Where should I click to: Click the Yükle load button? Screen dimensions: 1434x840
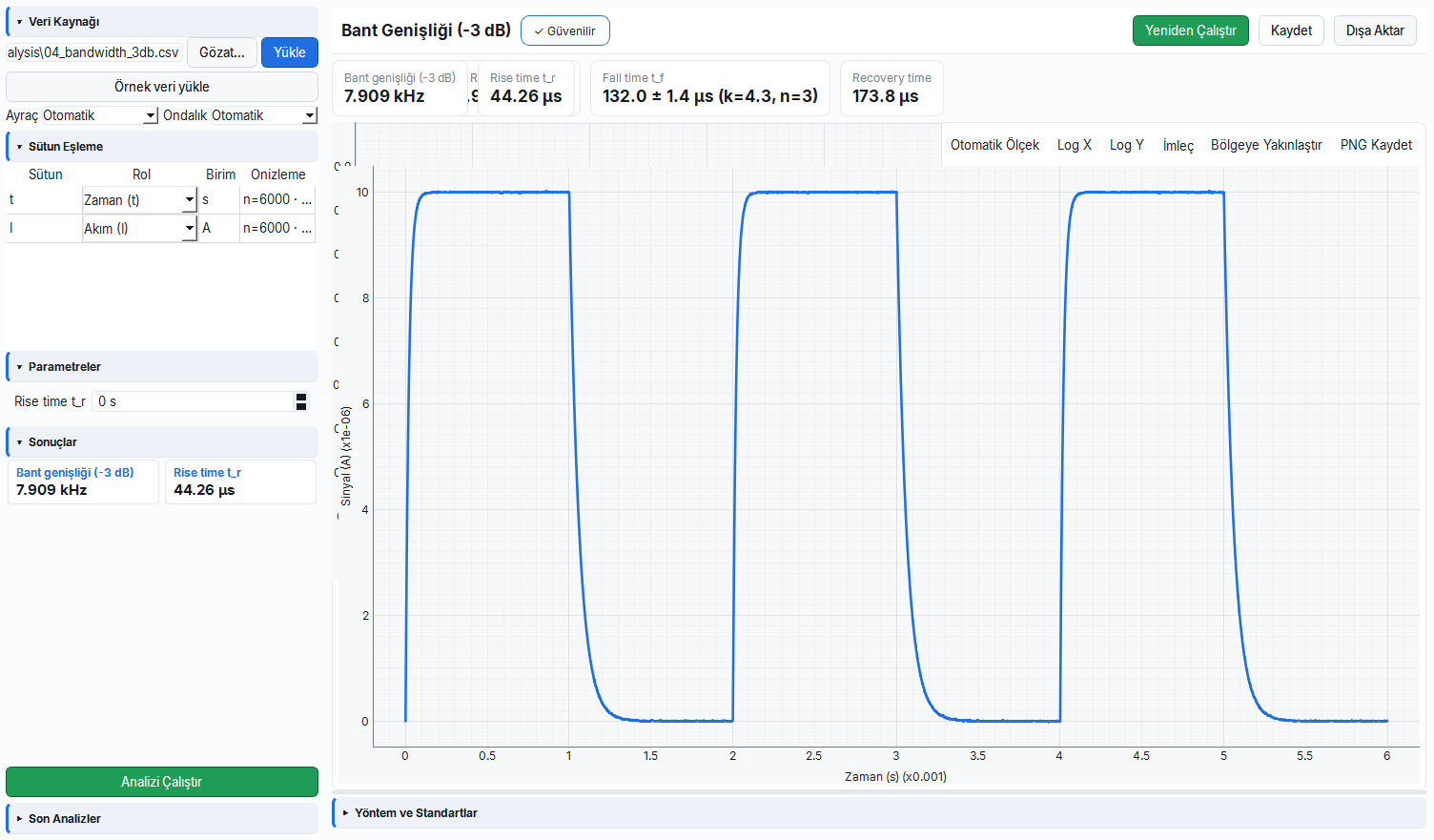coord(290,52)
